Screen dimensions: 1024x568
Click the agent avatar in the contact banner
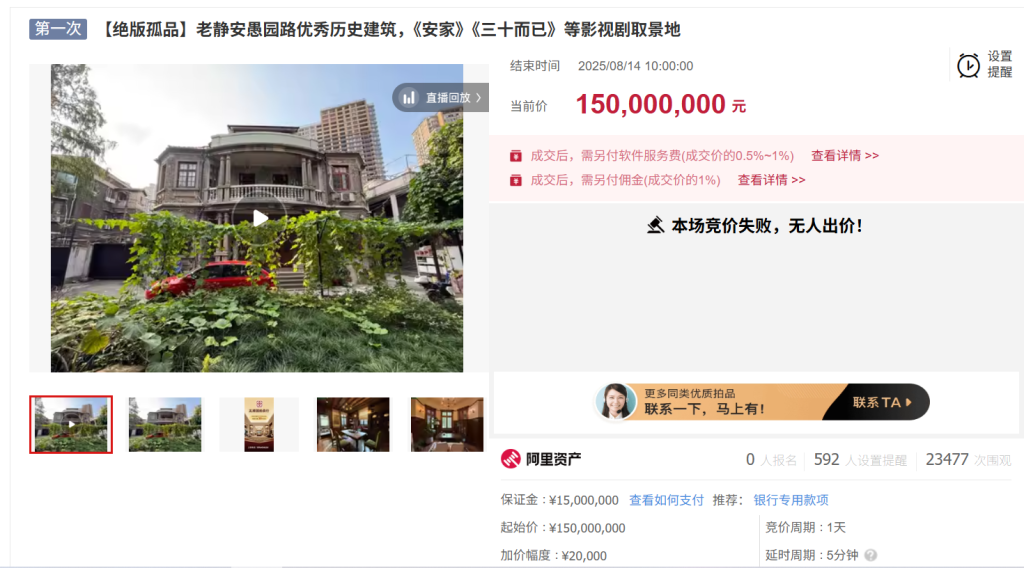[615, 402]
